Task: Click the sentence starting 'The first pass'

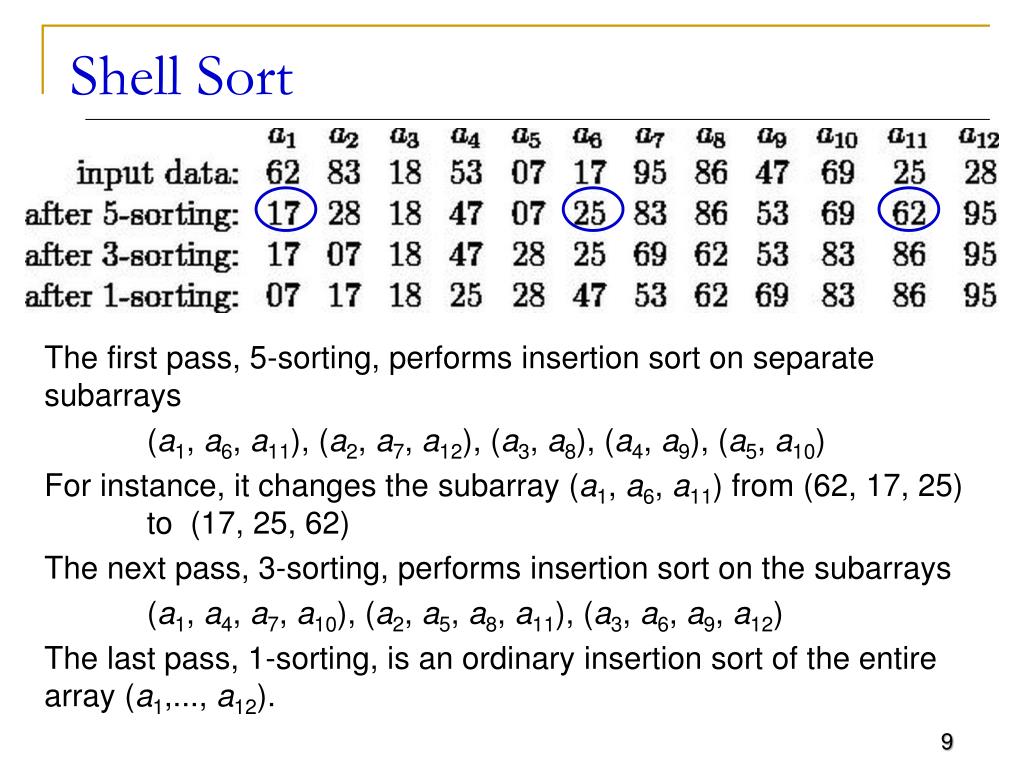Action: click(x=459, y=377)
